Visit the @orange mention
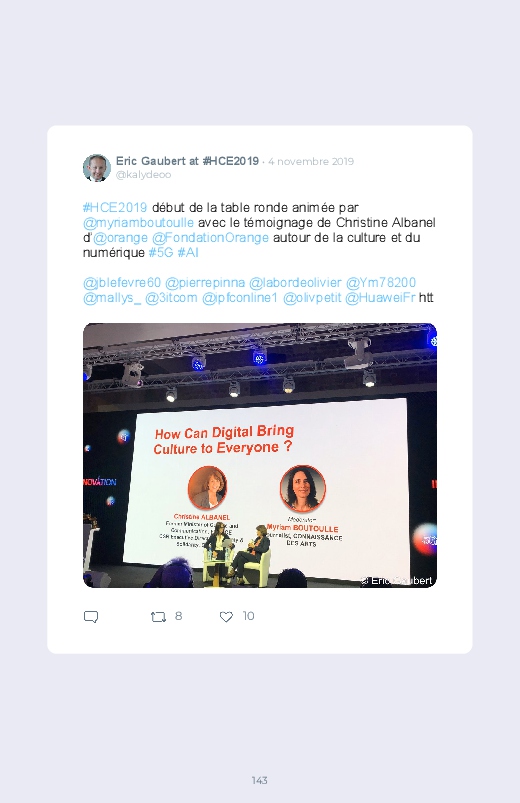 (120, 238)
